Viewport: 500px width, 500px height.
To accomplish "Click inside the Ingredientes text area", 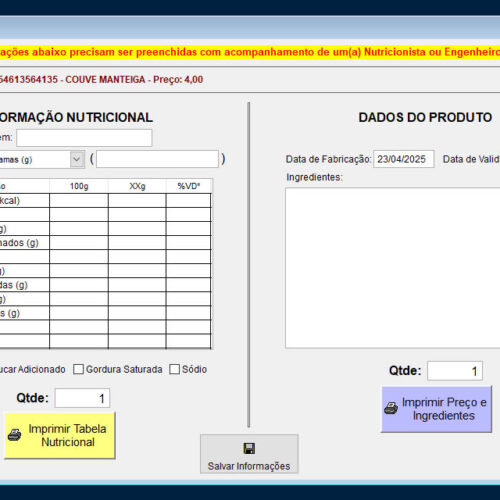I will [393, 268].
